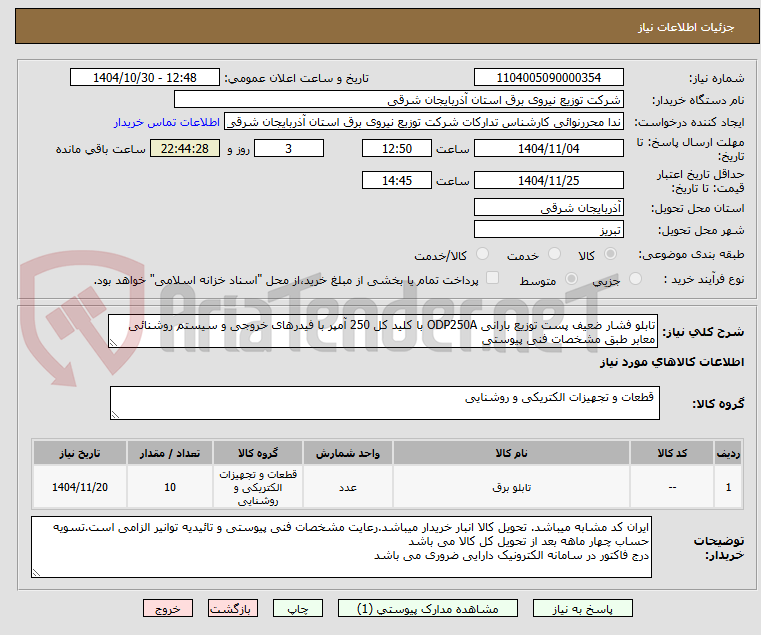Screen dimensions: 761x635
Task: Select the کالا radio button
Action: coord(611,254)
